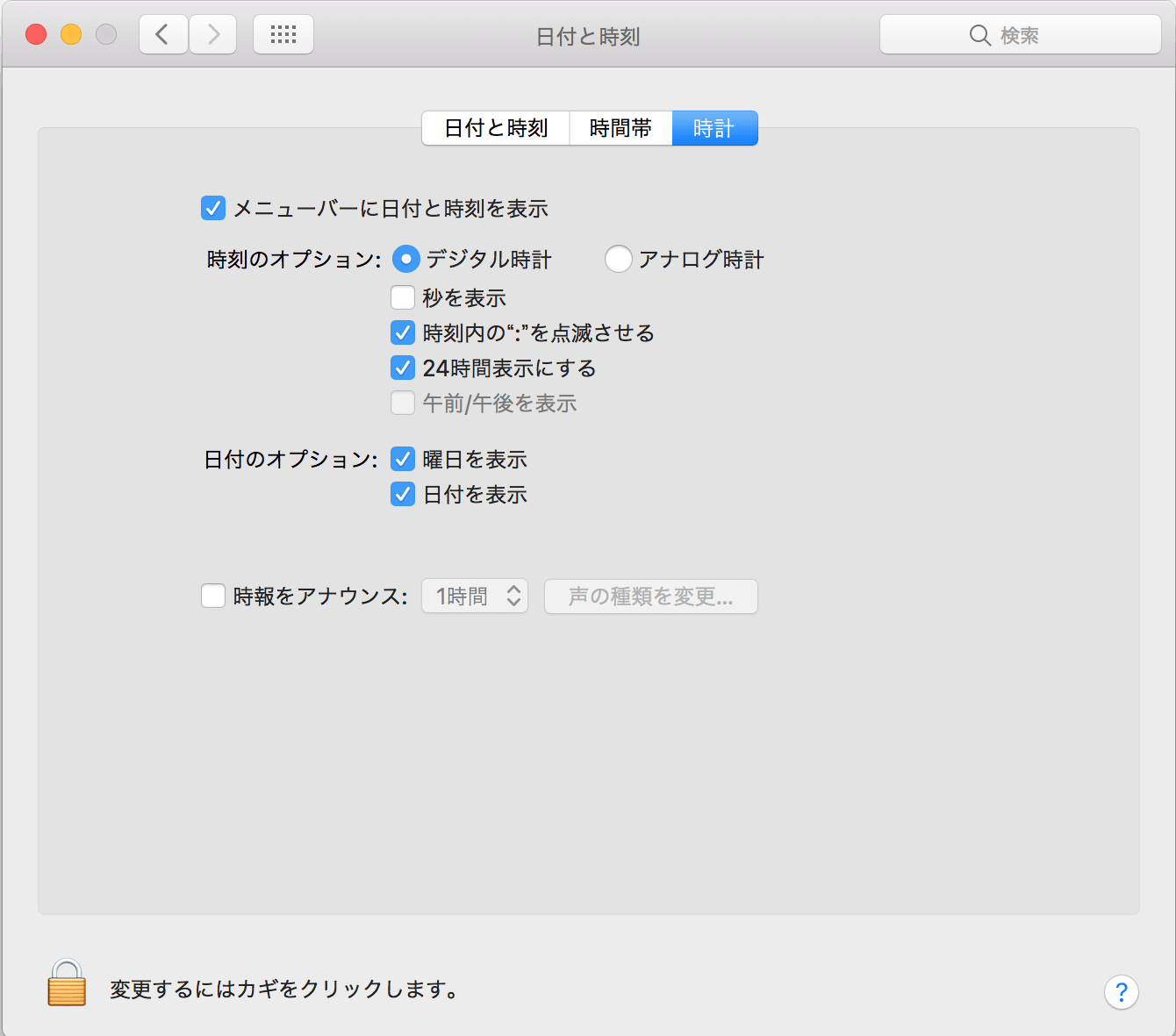1176x1036 pixels.
Task: Disable メニューバーに日付と時刻を表示
Action: point(213,209)
